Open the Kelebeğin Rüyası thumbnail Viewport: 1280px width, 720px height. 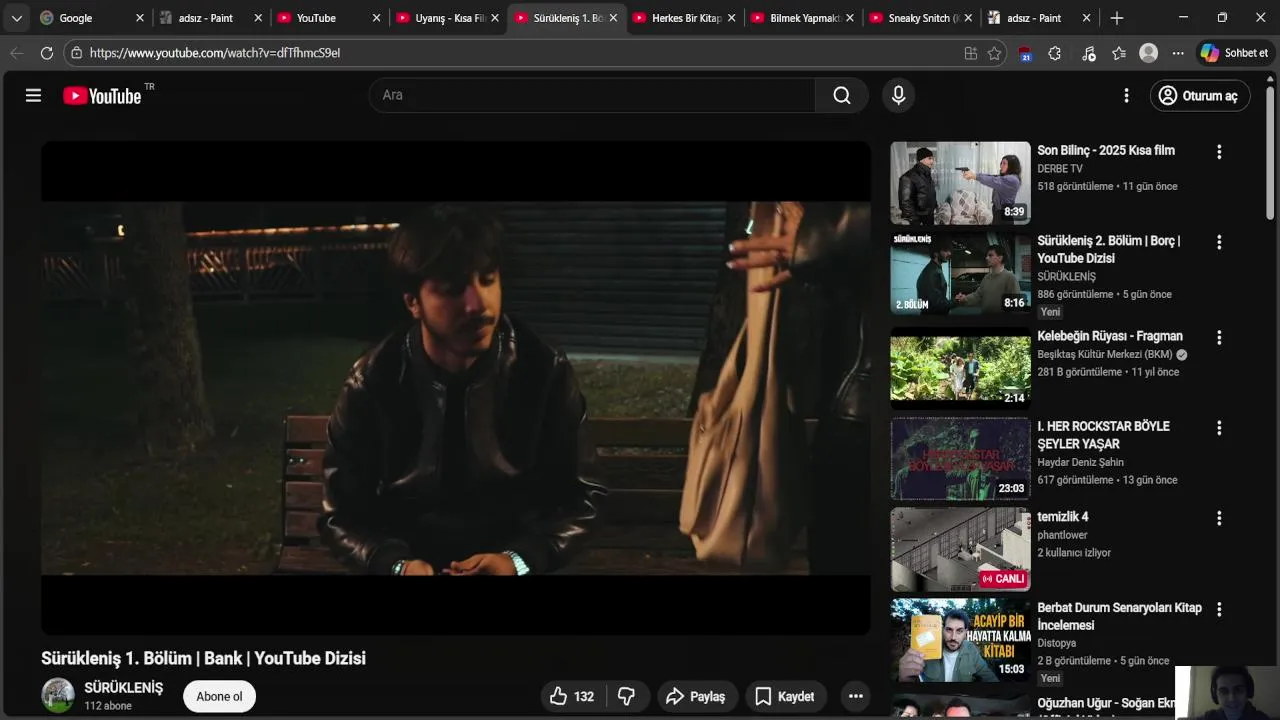point(960,367)
